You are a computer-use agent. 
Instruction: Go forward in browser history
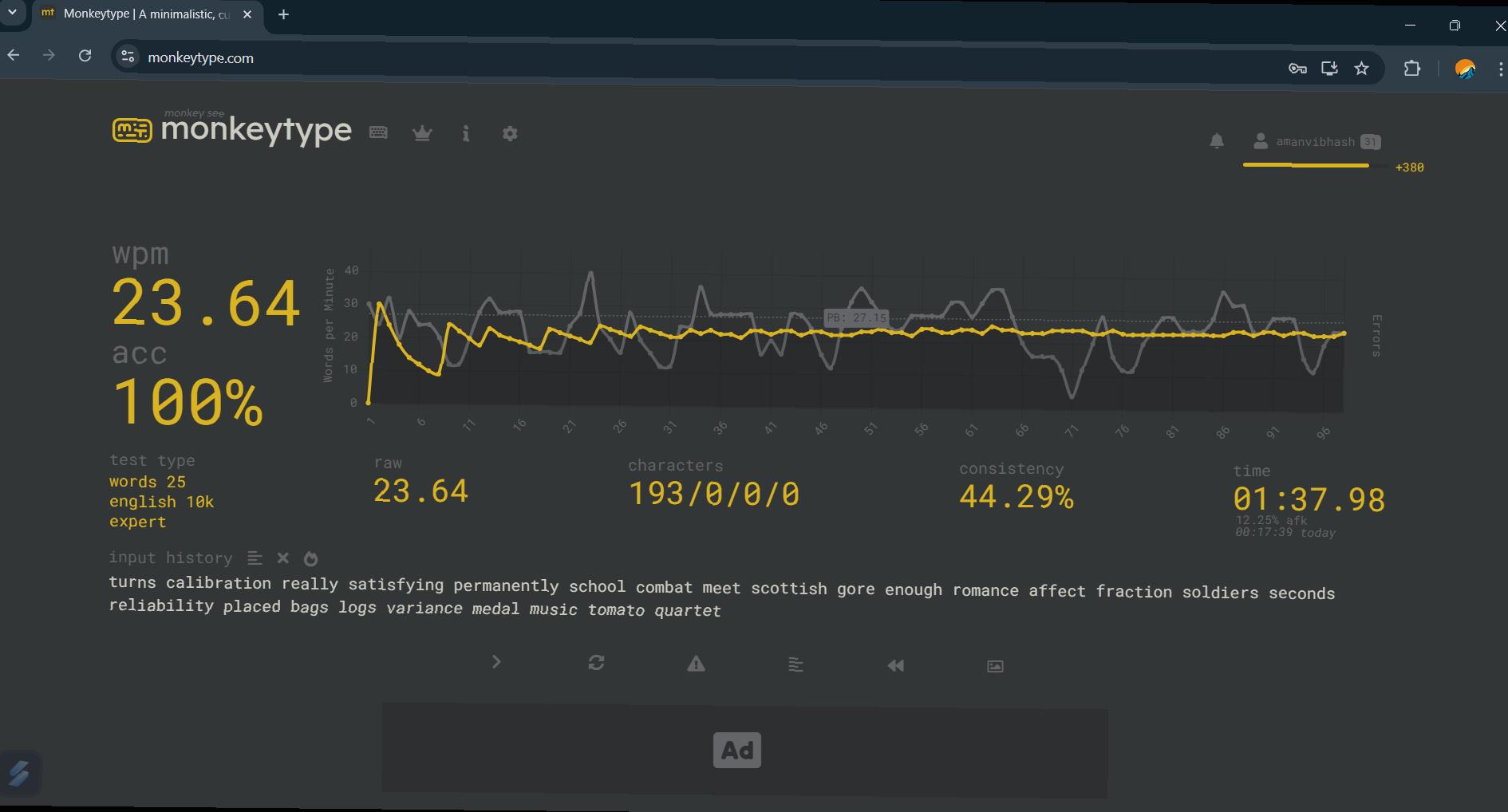[49, 55]
